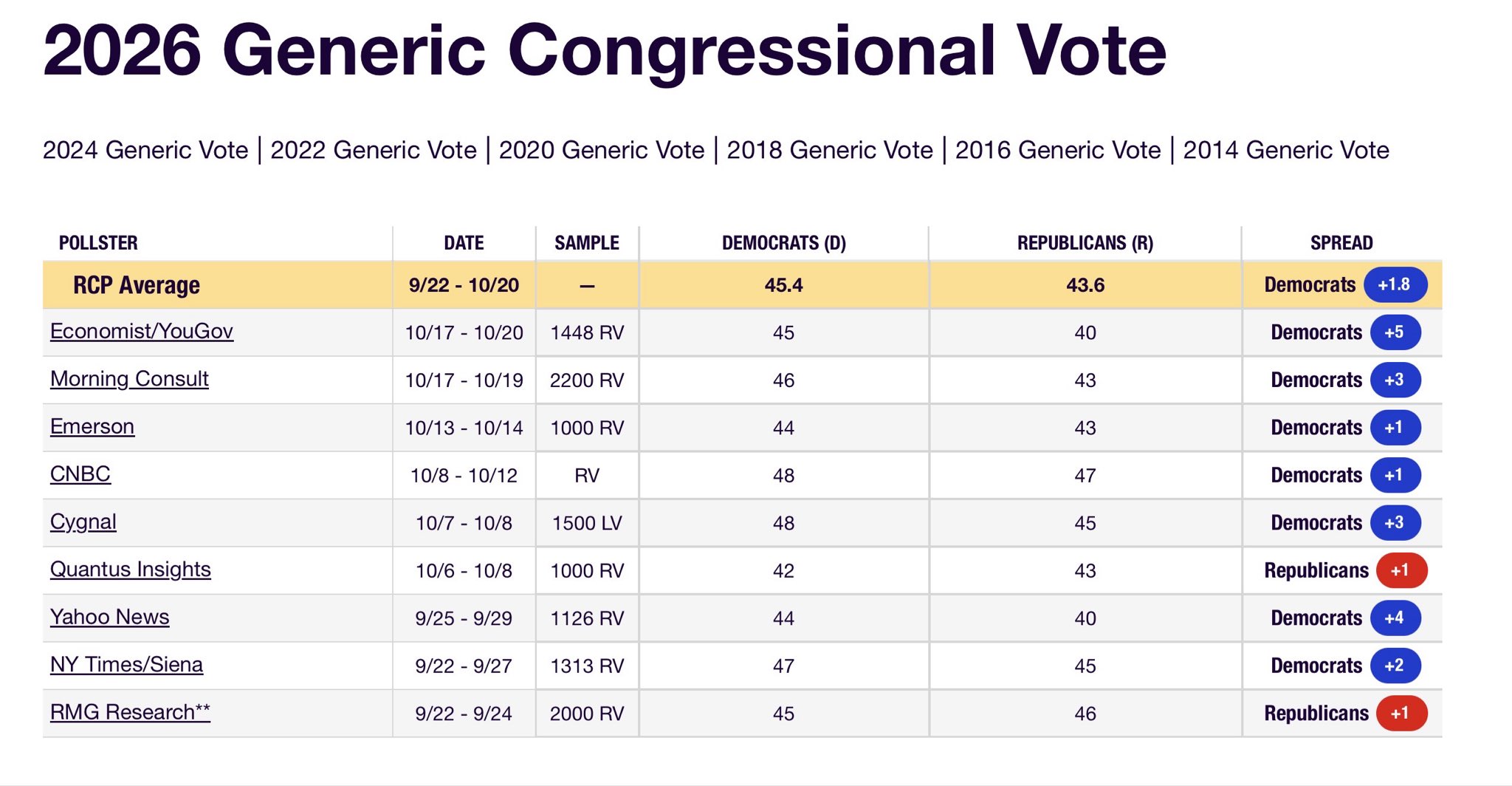Image resolution: width=1512 pixels, height=786 pixels.
Task: Open the CNBC poll link
Action: (x=80, y=474)
